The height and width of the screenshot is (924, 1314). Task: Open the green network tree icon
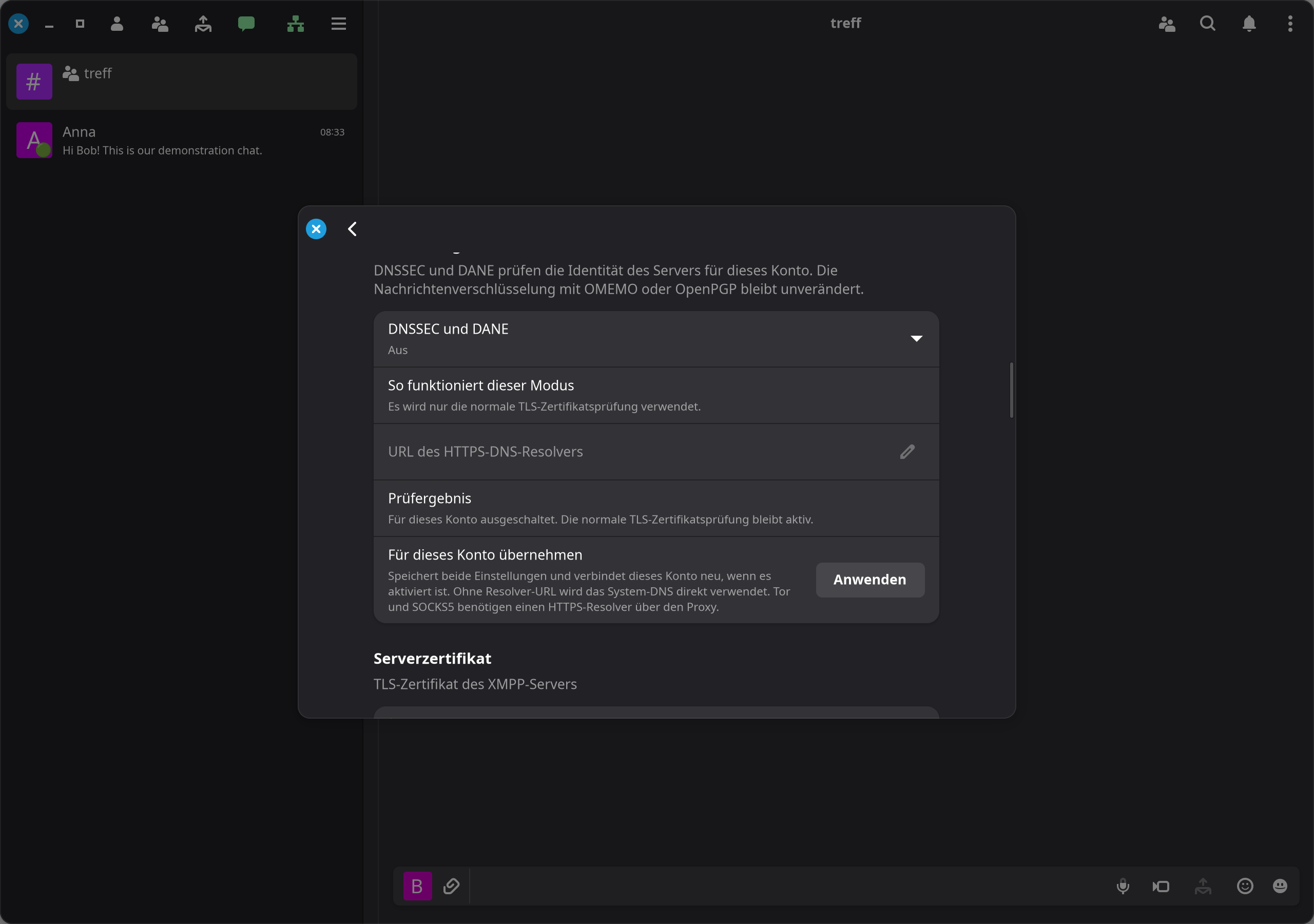point(295,24)
